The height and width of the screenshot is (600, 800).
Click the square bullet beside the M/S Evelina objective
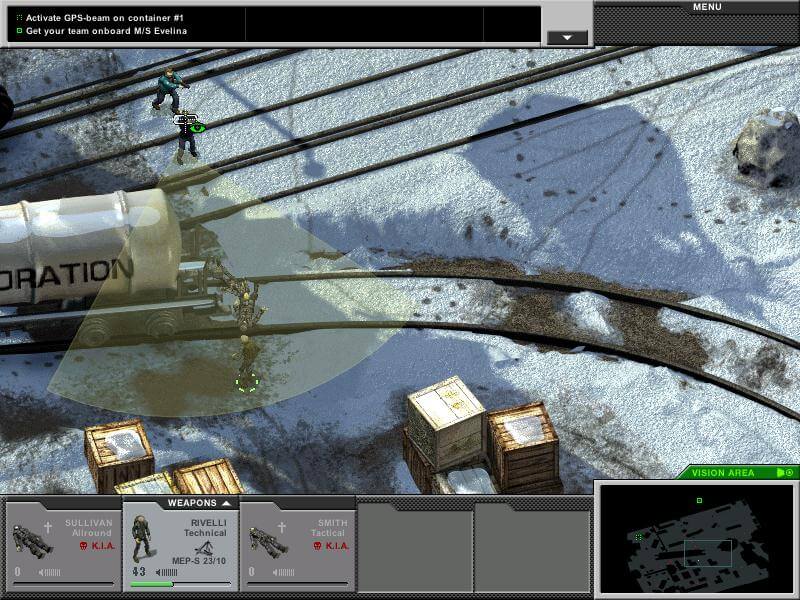pos(19,31)
